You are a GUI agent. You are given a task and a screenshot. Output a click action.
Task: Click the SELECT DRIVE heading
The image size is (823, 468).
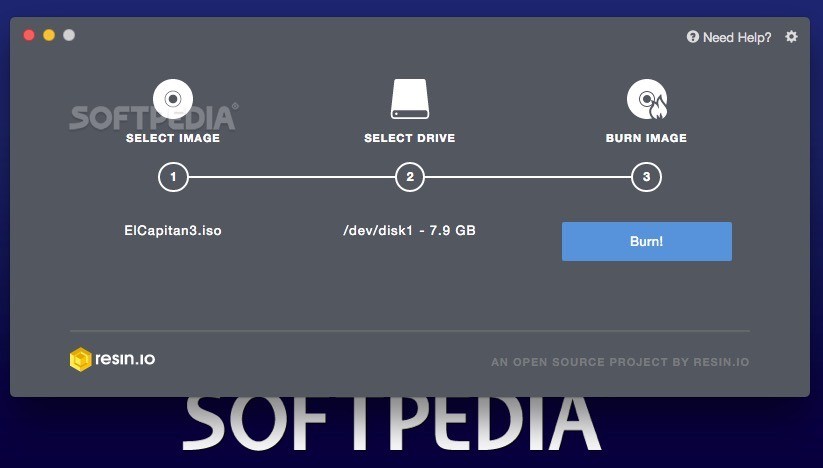tap(409, 138)
